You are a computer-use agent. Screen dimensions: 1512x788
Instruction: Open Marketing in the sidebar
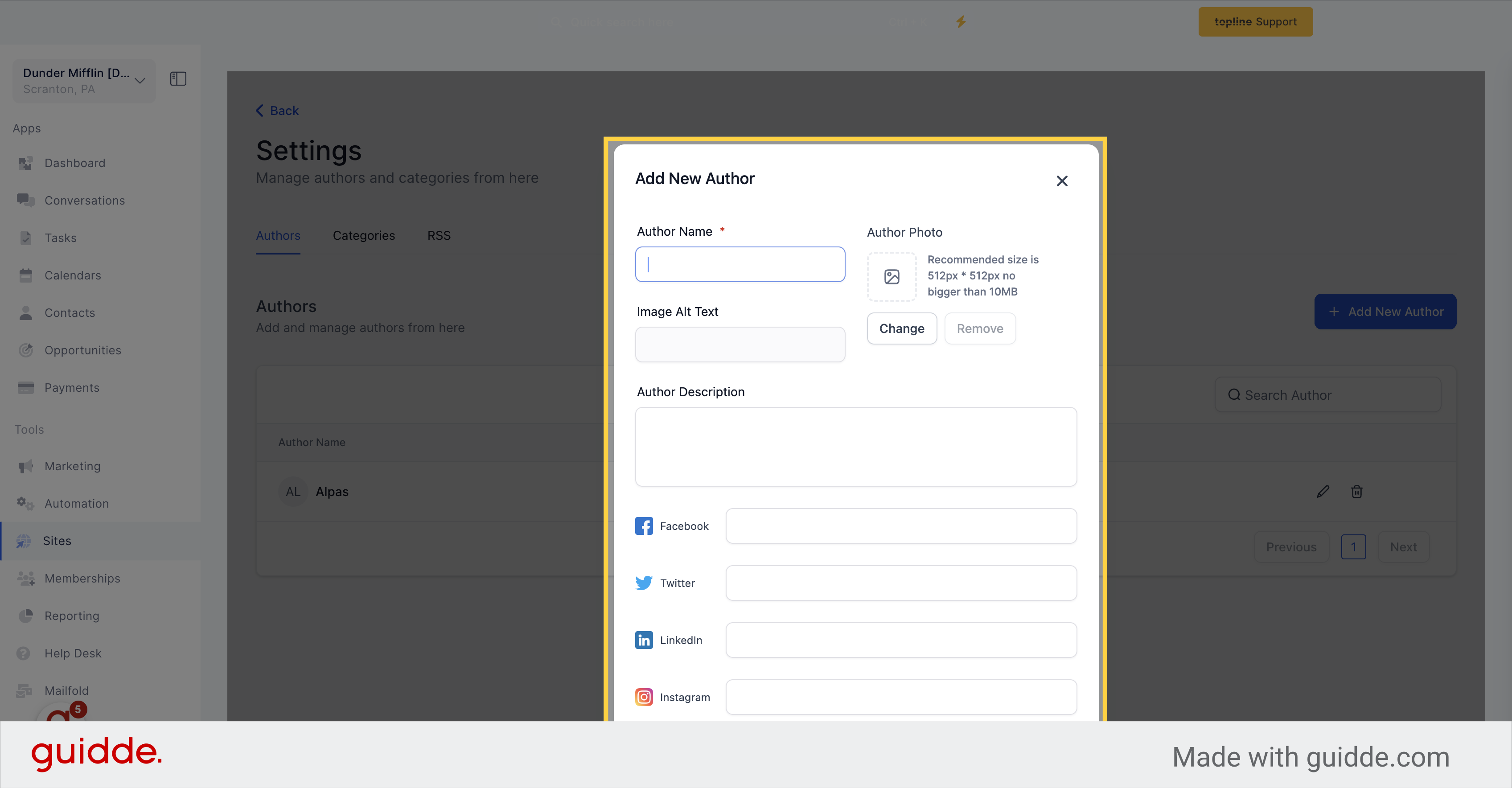pos(72,466)
